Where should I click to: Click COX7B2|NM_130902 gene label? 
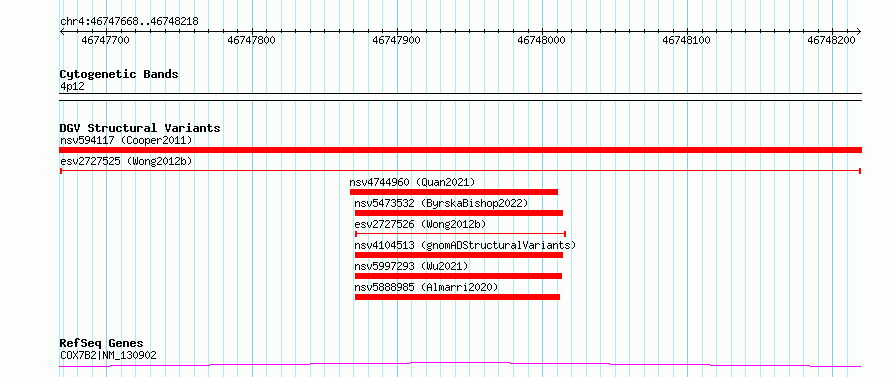pos(108,356)
